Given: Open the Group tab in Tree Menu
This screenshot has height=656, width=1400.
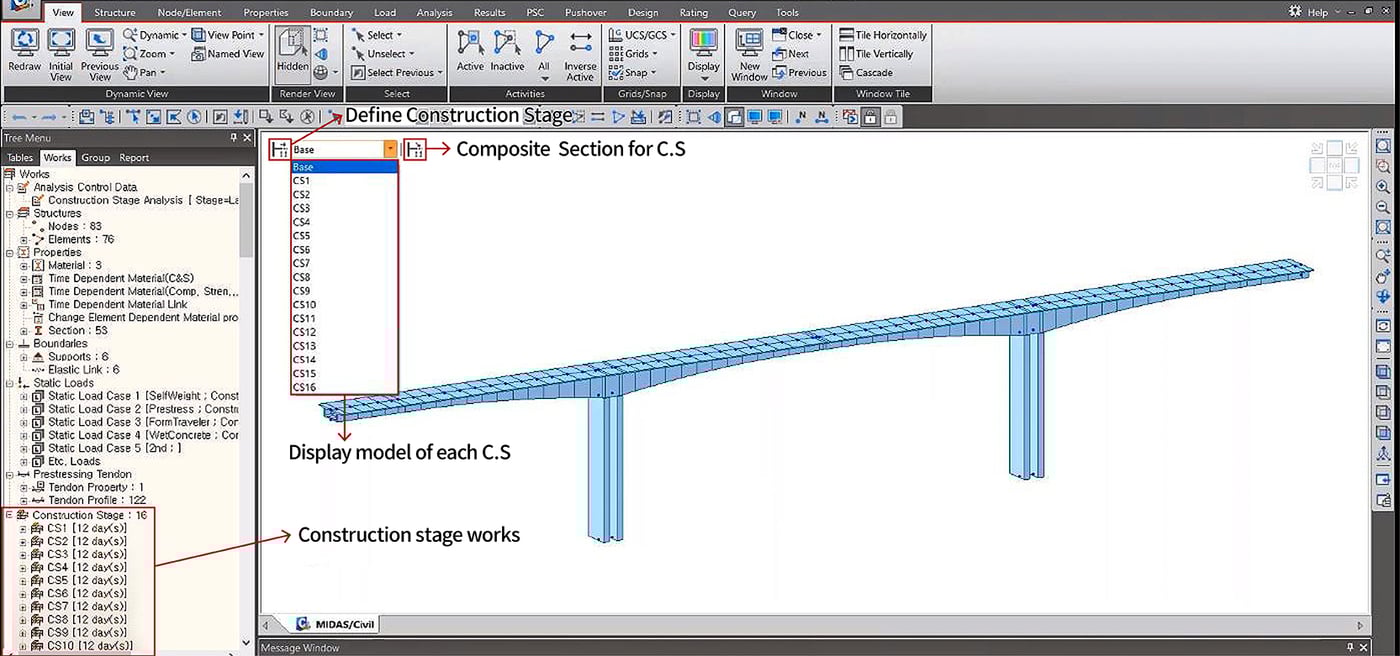Looking at the screenshot, I should point(95,158).
